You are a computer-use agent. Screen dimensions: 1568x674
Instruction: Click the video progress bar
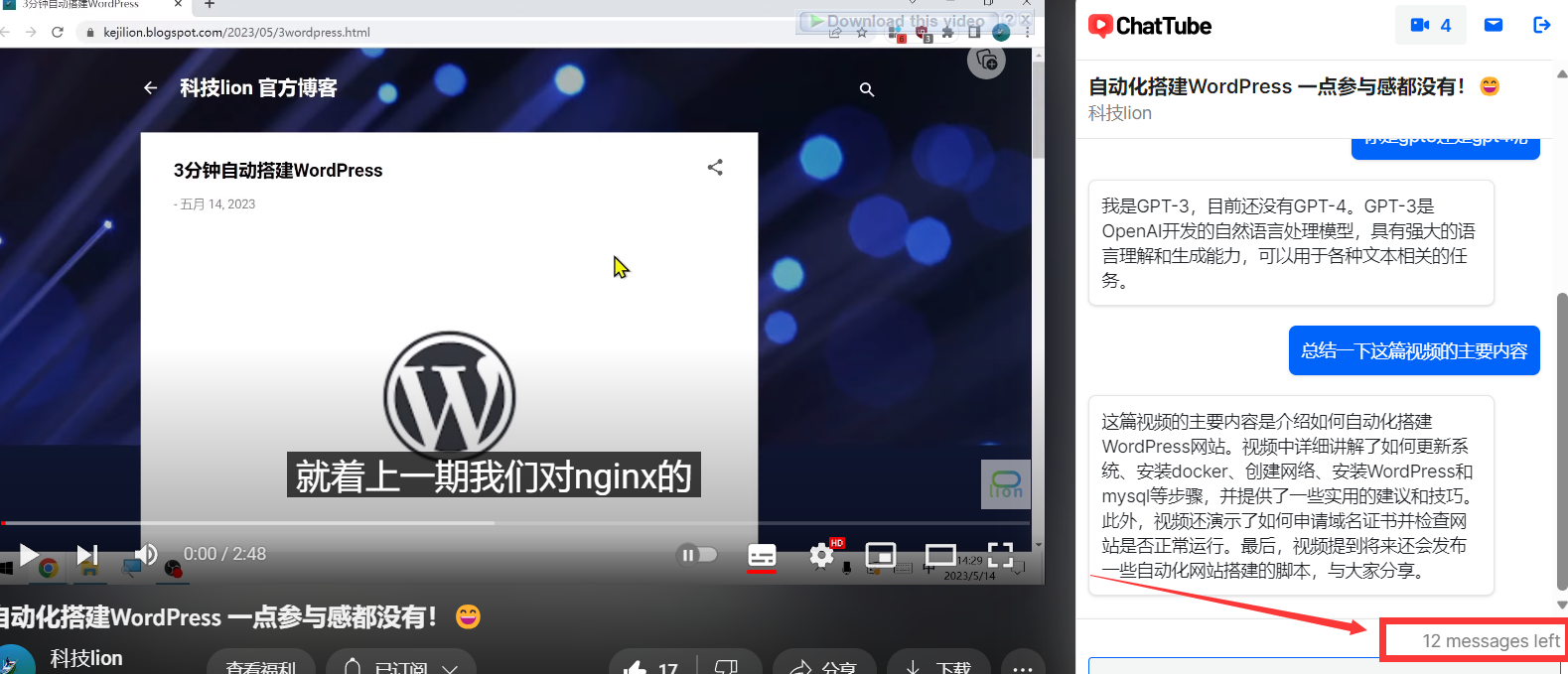pos(515,522)
